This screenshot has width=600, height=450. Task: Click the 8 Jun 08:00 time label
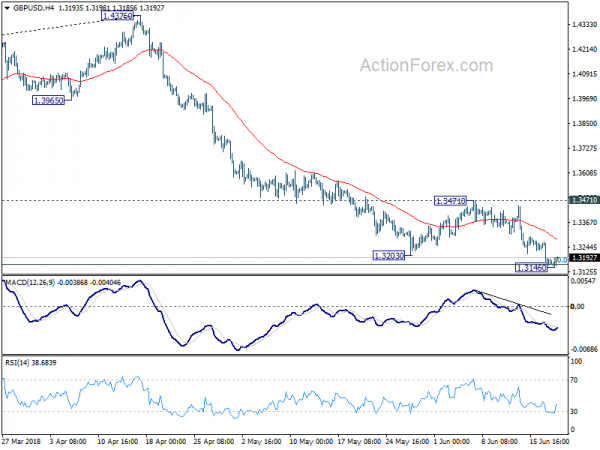pos(499,441)
